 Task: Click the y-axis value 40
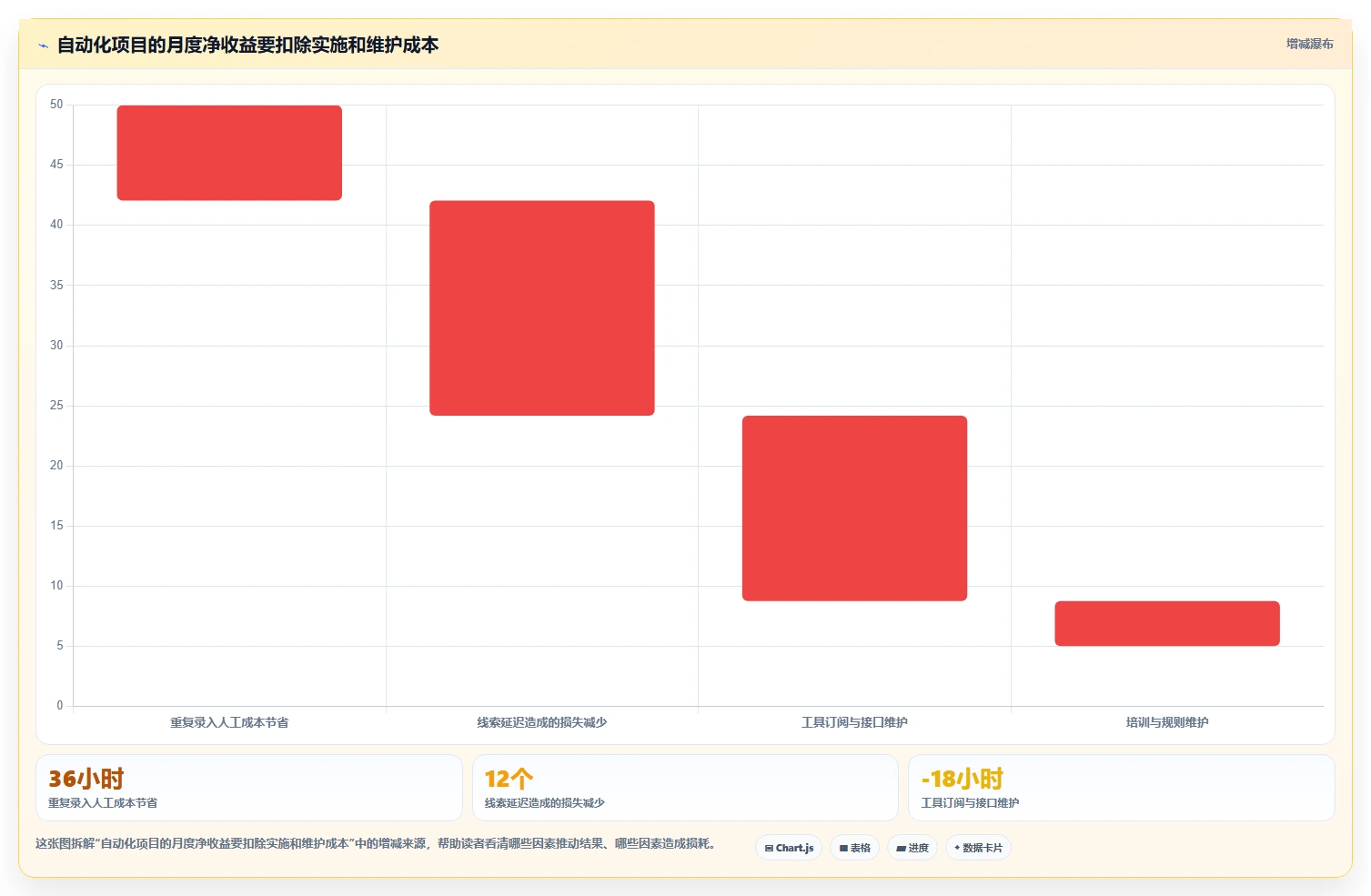pos(56,225)
